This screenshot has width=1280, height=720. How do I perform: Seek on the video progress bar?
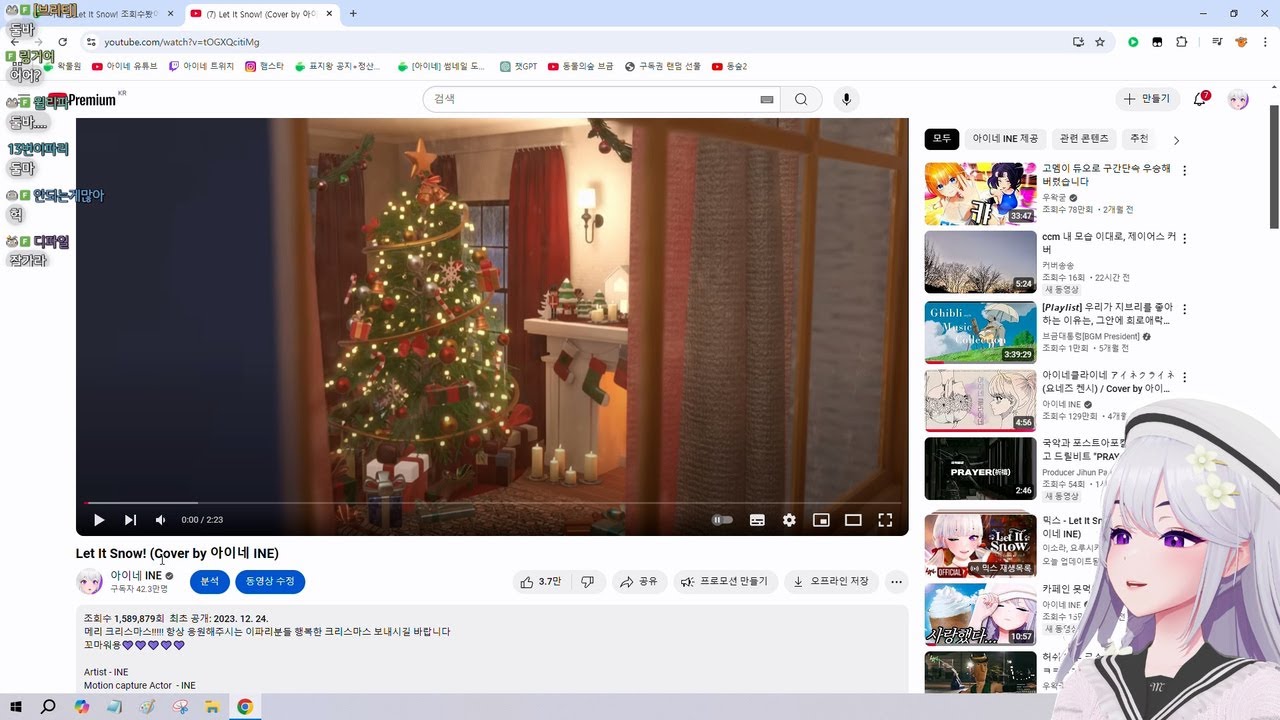pos(492,503)
